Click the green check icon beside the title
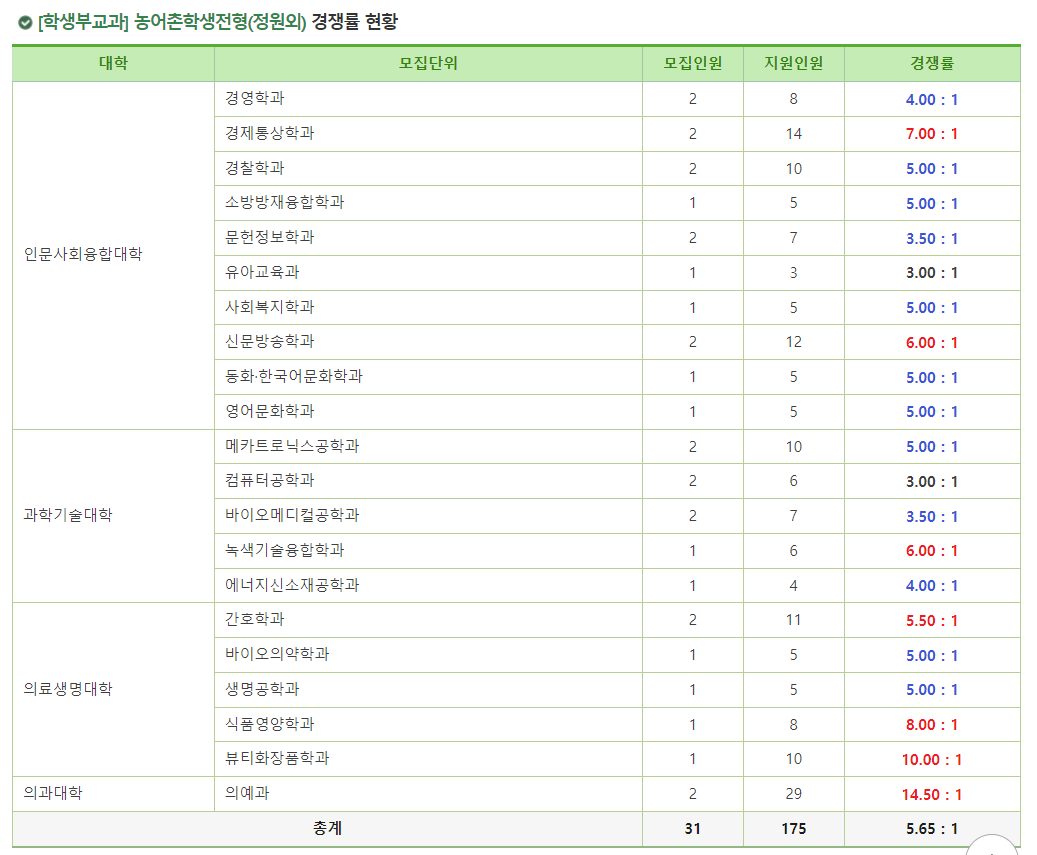 25,23
